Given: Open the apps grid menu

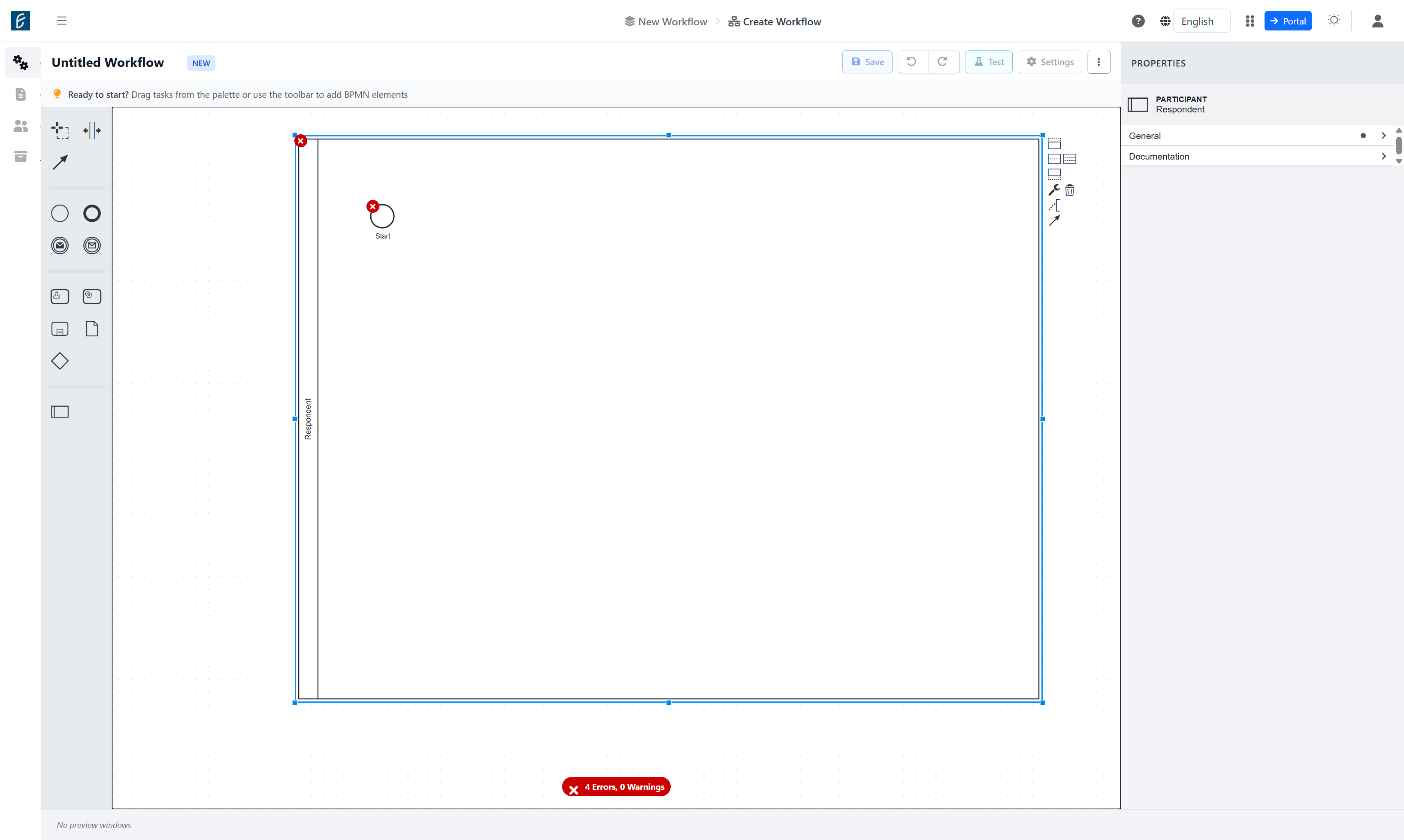Looking at the screenshot, I should pyautogui.click(x=1250, y=21).
